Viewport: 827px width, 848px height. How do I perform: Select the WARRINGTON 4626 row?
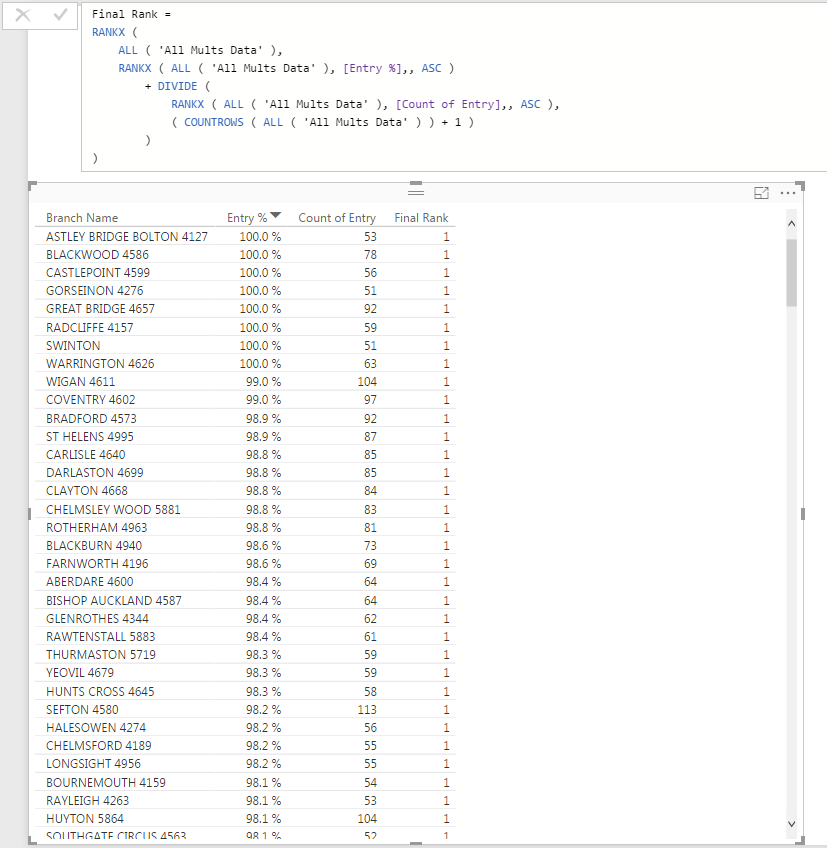[245, 363]
